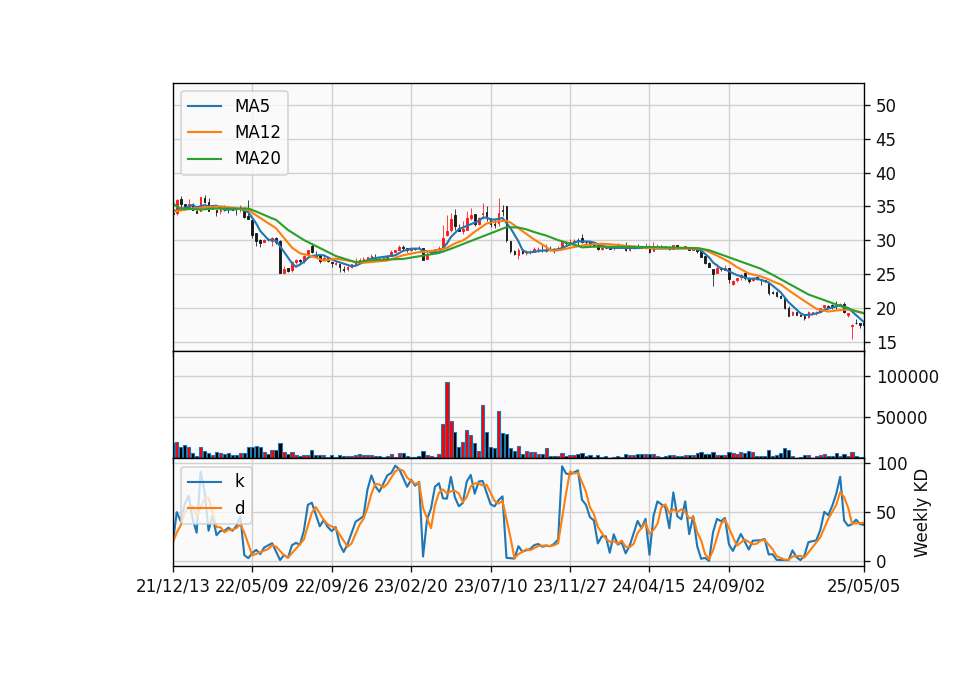Screen dimensions: 960x690
Task: Click the date label 25/05/05
Action: pyautogui.click(x=864, y=586)
